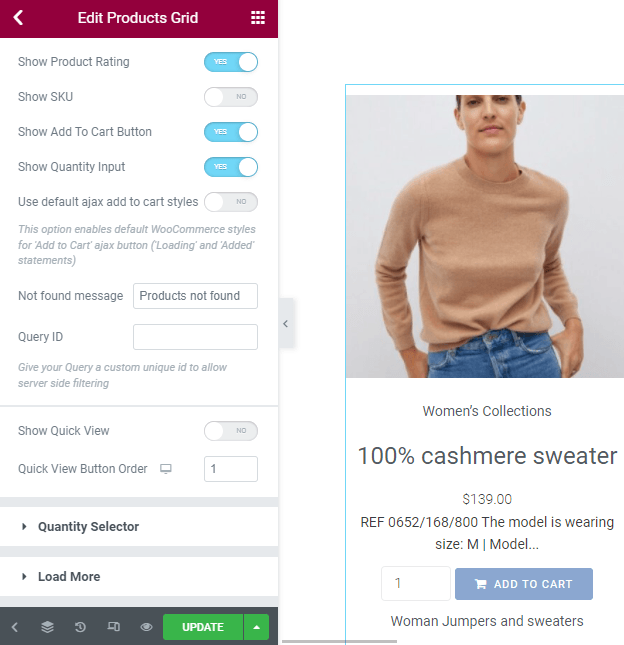The image size is (624, 645).
Task: Go back using header arrow icon
Action: [x=18, y=18]
